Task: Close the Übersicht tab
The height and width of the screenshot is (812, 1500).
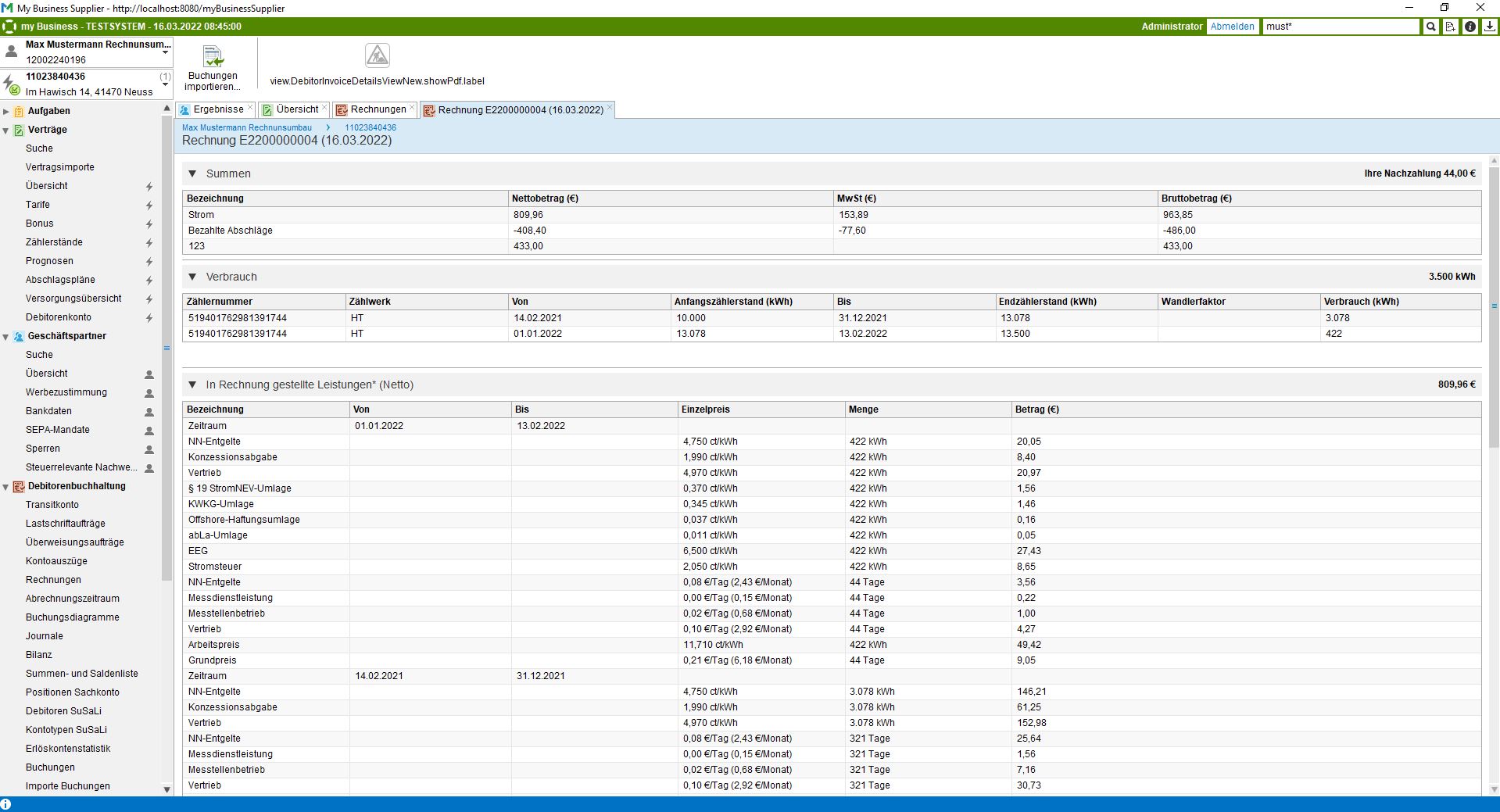Action: click(x=324, y=108)
